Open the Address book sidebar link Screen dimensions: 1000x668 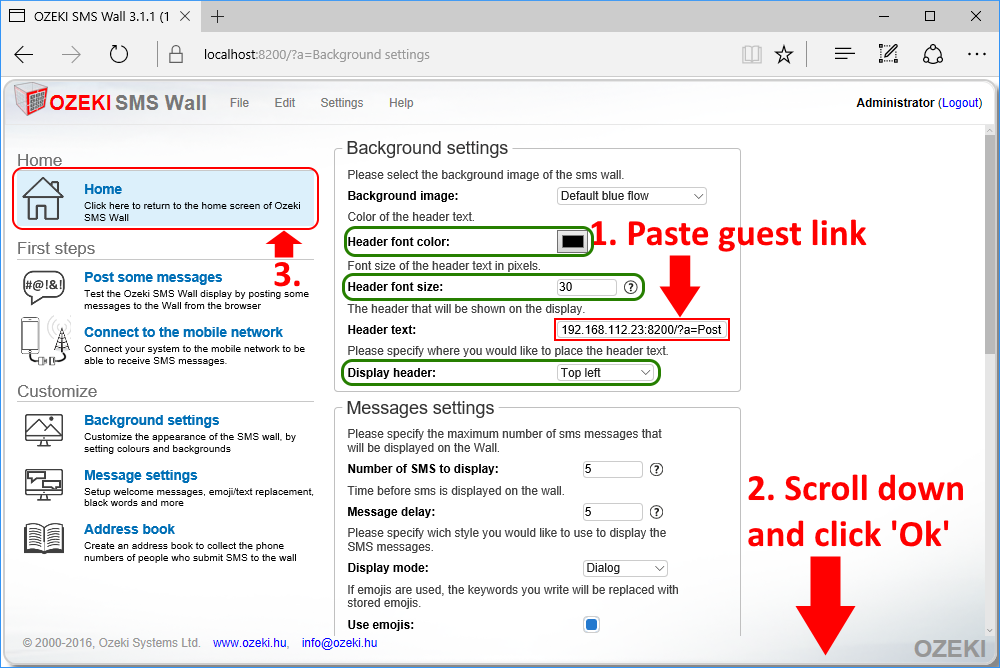(x=129, y=529)
